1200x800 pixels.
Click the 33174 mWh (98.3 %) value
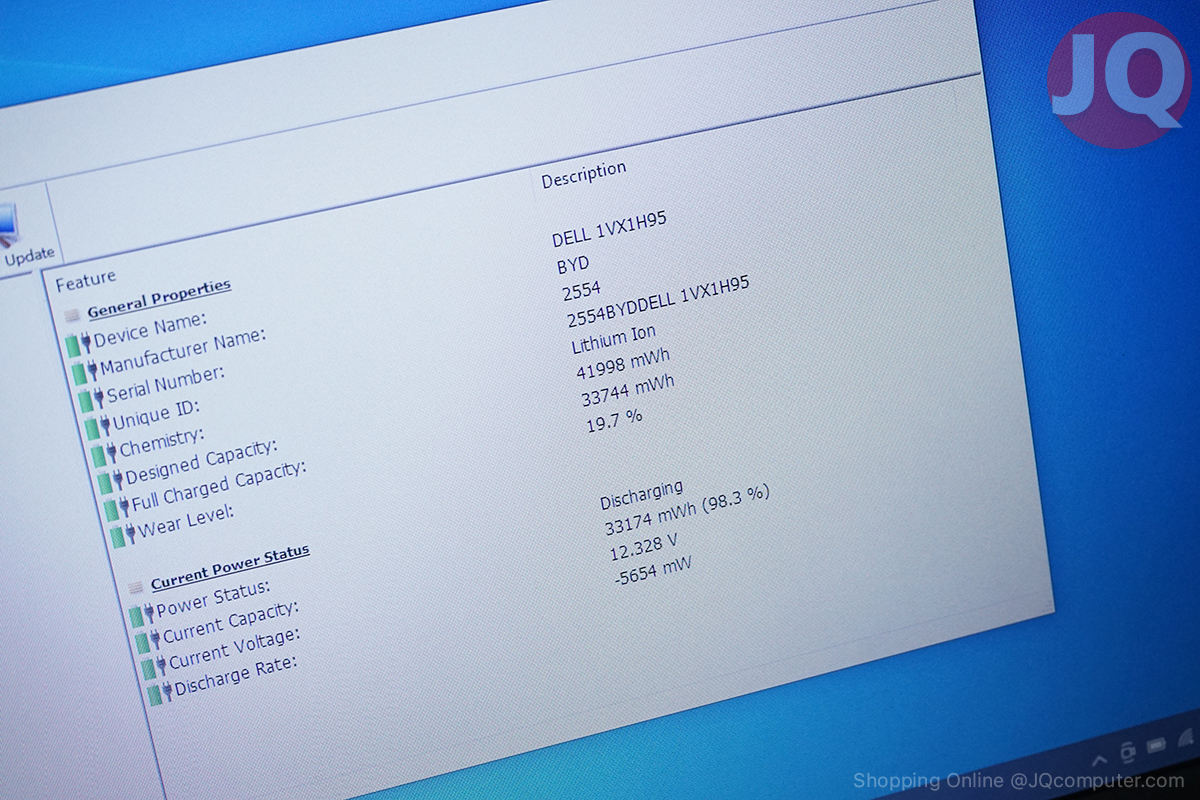tap(687, 511)
